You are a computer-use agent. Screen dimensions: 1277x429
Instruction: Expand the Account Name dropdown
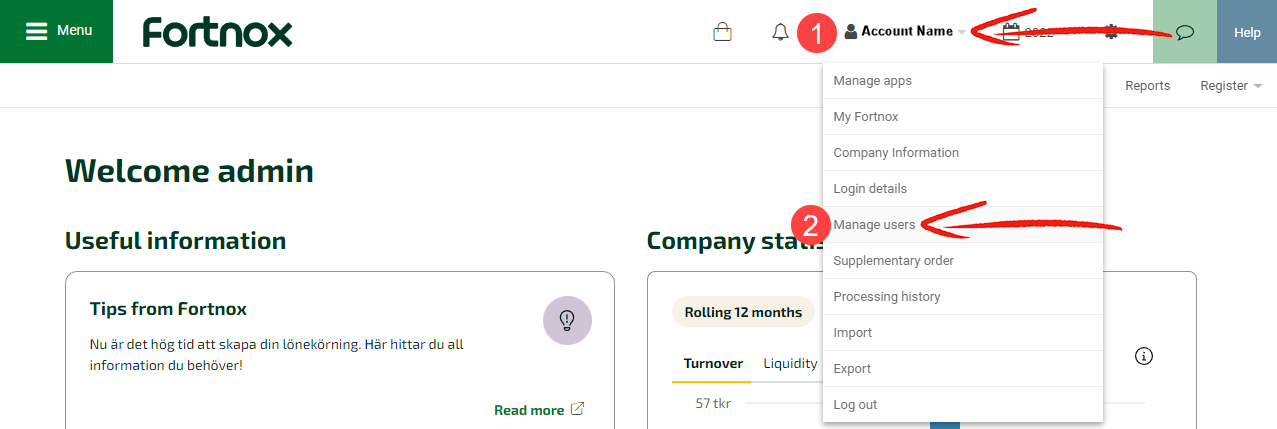(x=905, y=31)
